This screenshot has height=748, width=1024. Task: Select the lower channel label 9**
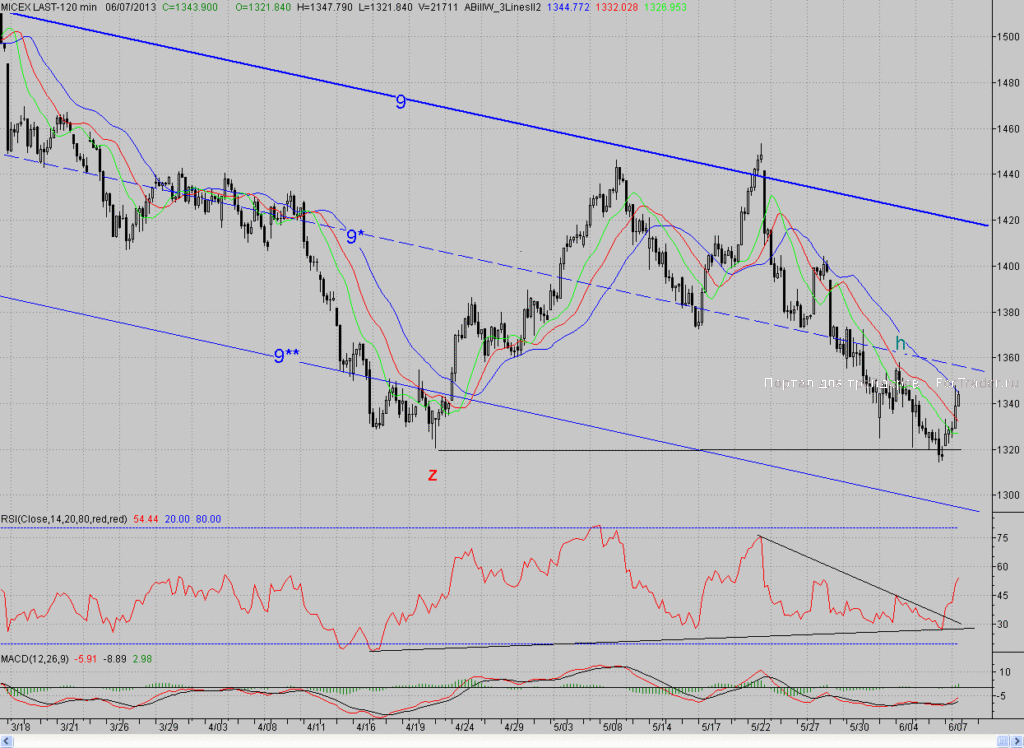tap(286, 355)
